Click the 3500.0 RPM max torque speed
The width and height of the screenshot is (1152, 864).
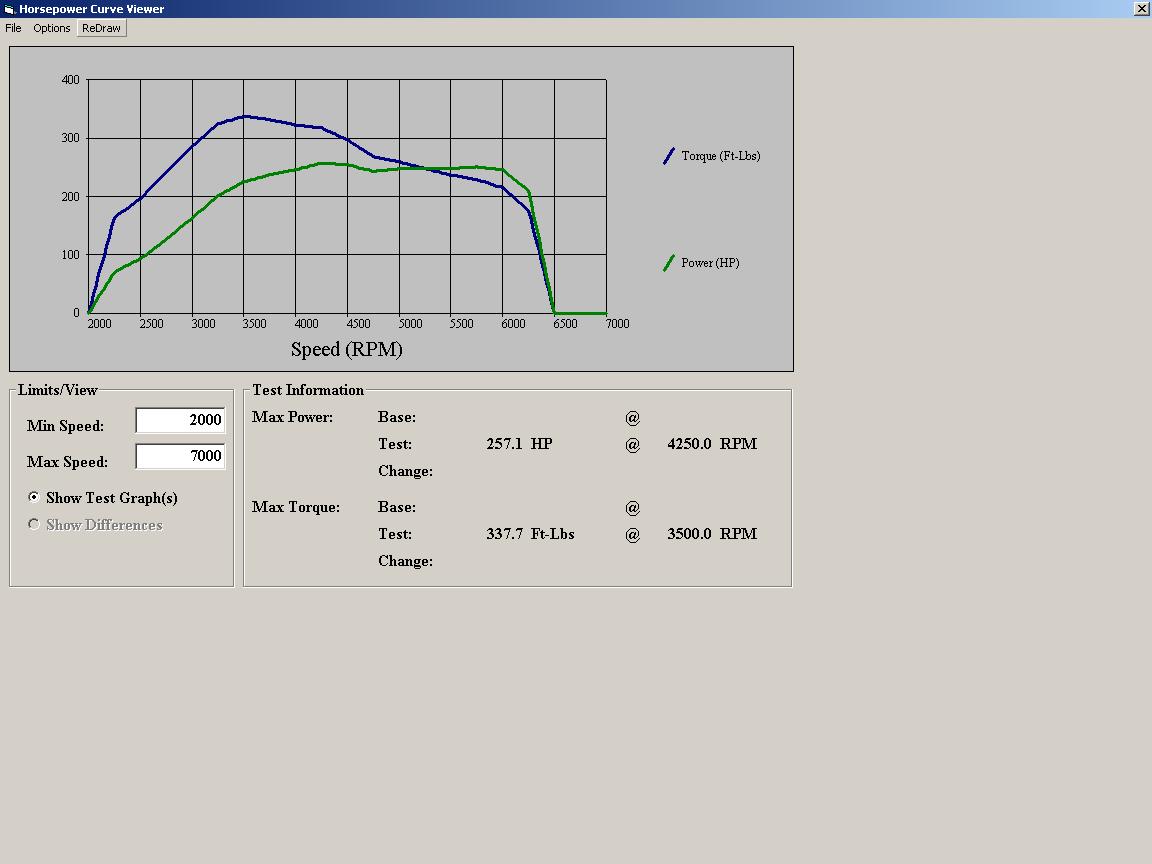[x=711, y=534]
